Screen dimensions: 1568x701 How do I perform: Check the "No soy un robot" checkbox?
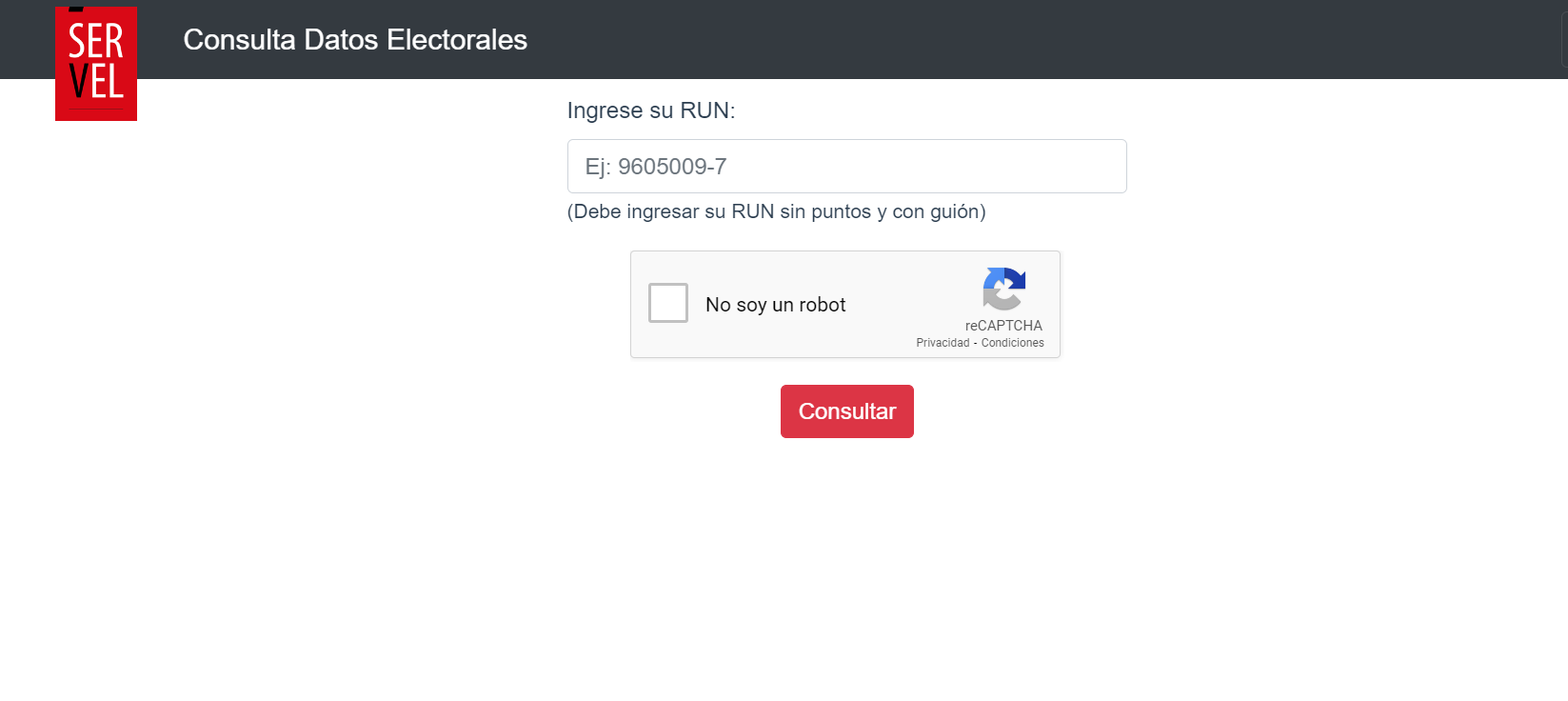(668, 303)
